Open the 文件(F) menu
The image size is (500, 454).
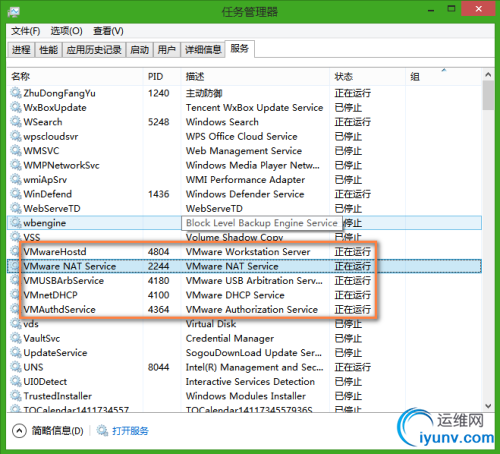pos(26,31)
